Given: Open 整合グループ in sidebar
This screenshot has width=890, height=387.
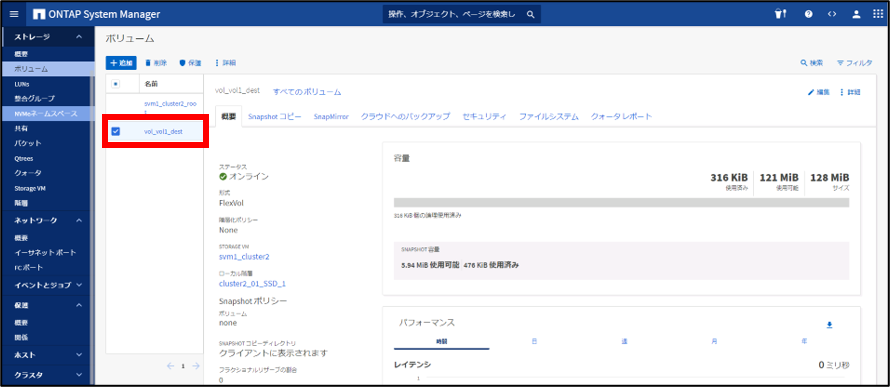Looking at the screenshot, I should point(35,98).
